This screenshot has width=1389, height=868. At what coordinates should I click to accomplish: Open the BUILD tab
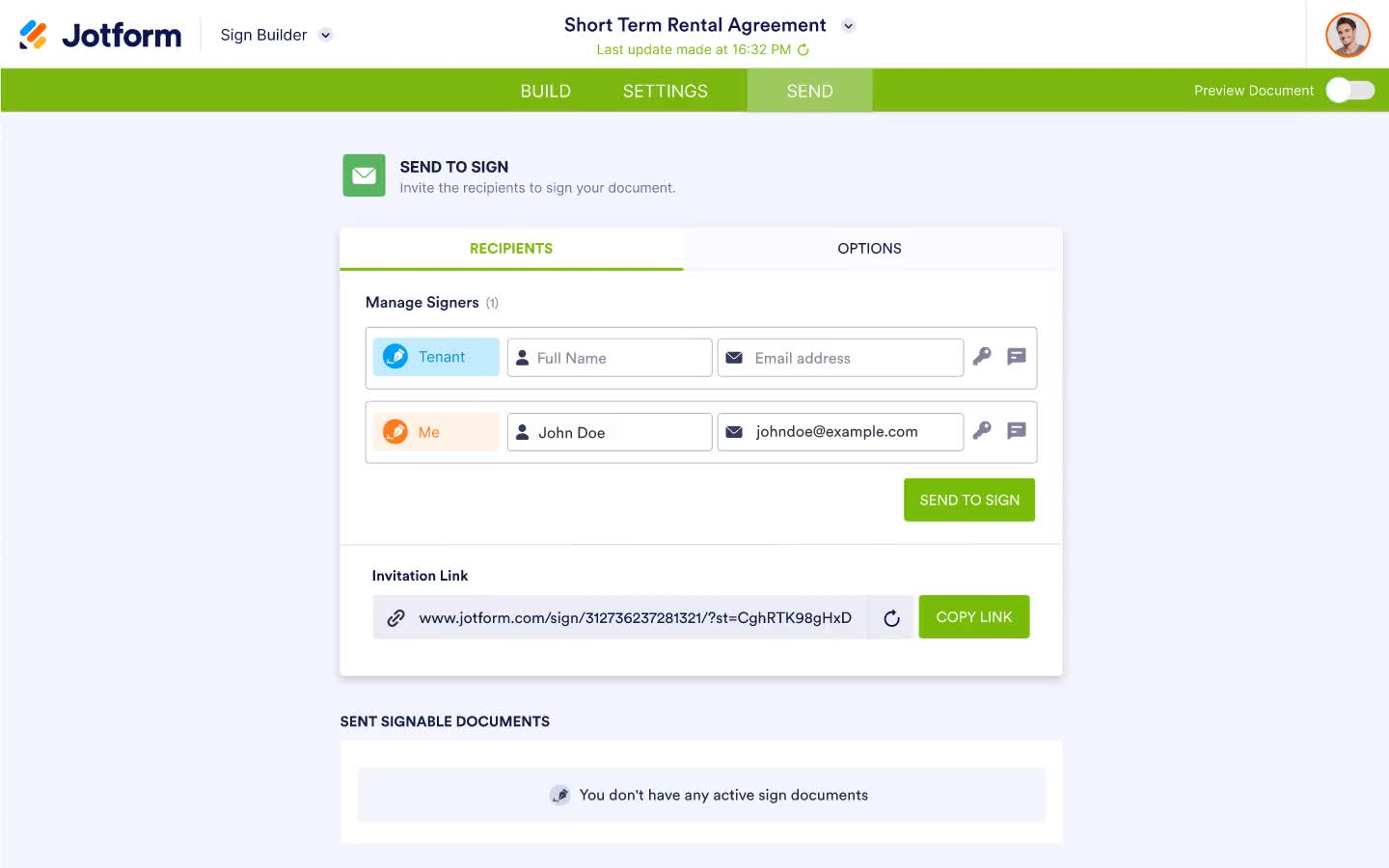[x=545, y=90]
